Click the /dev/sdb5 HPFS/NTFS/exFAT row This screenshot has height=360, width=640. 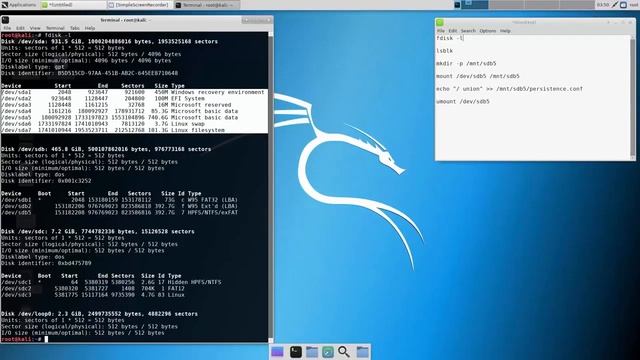(120, 213)
